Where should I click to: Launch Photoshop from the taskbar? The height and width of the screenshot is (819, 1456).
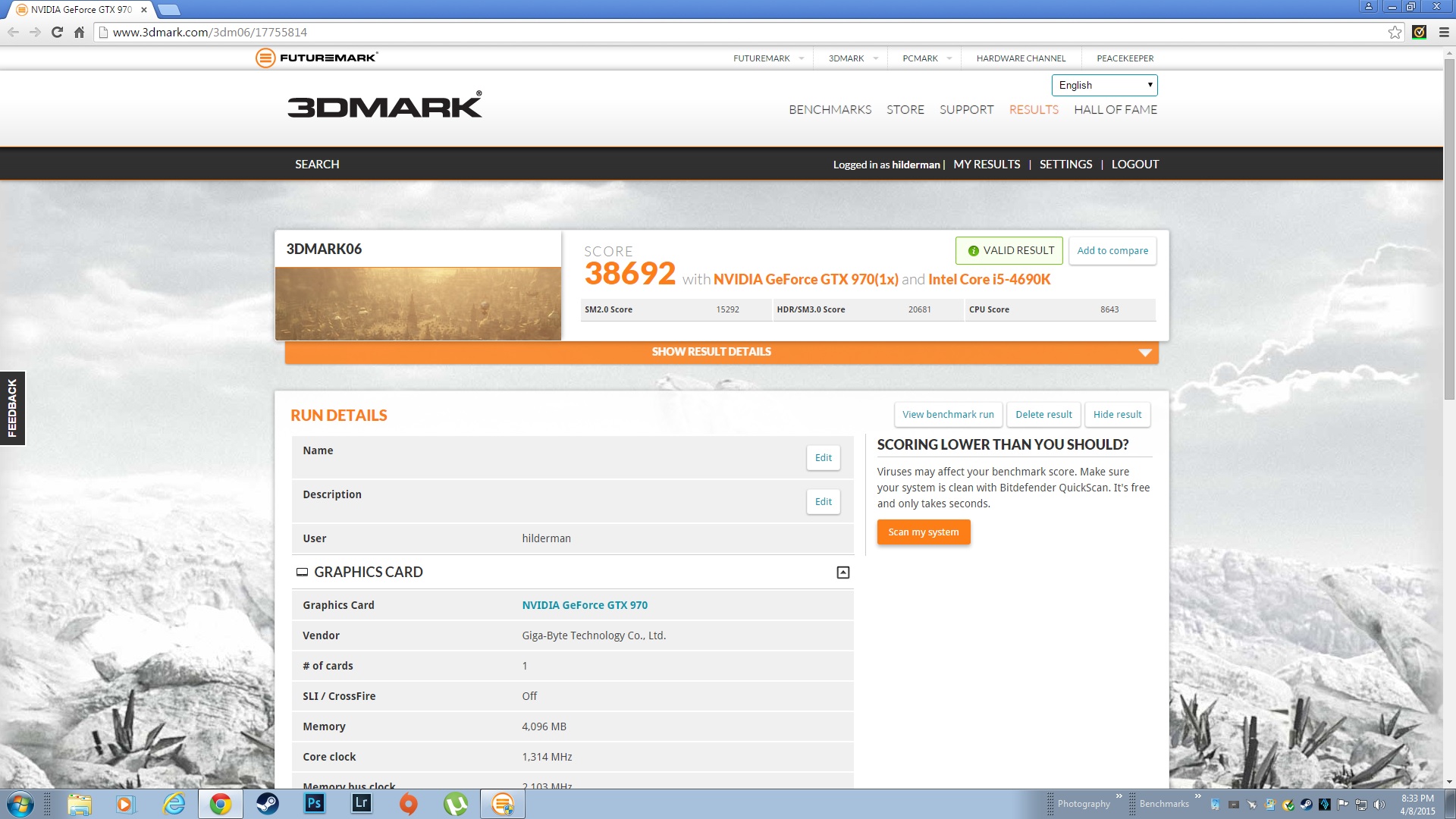coord(314,803)
